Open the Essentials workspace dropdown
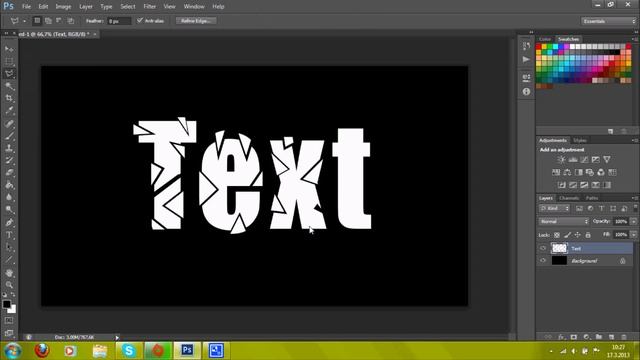Screen dimensions: 640x360 [608, 21]
